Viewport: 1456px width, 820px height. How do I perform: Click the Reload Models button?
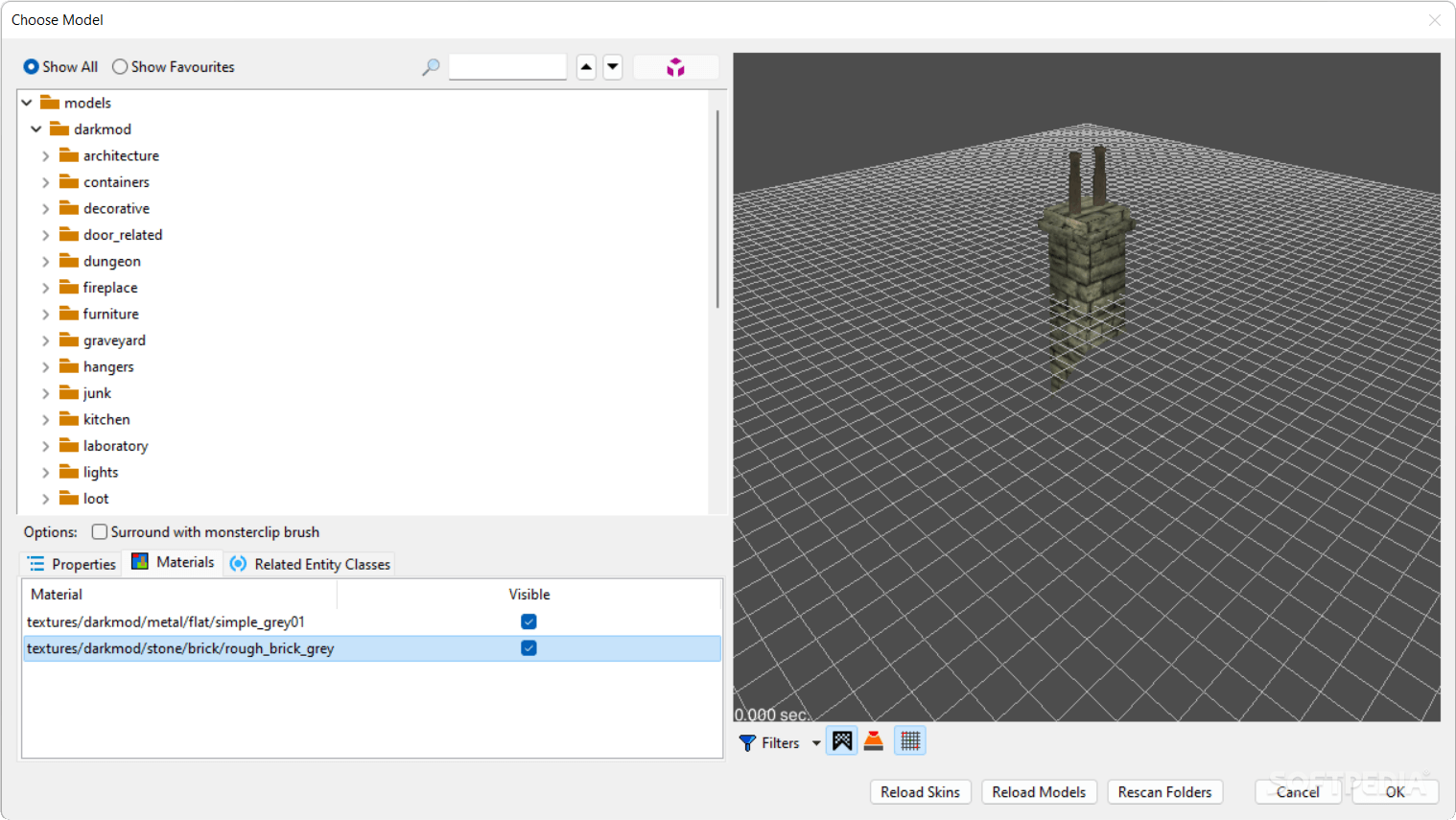click(x=1039, y=792)
